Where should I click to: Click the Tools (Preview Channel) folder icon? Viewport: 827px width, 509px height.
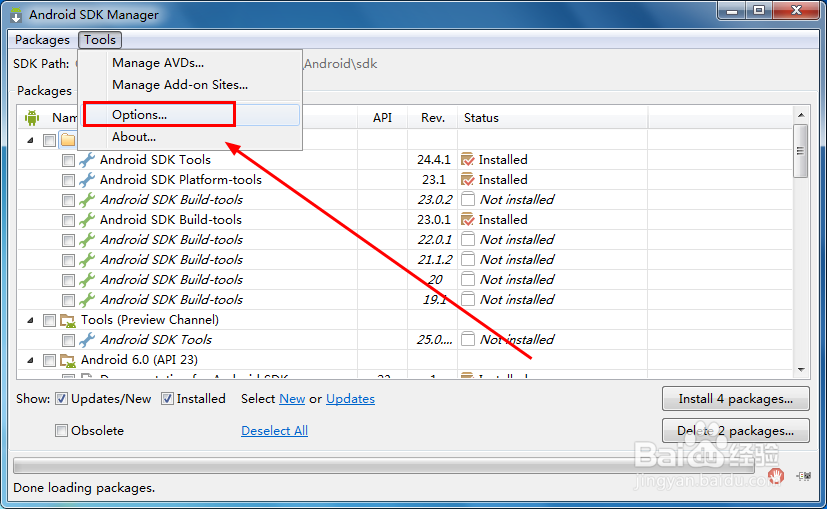click(x=68, y=320)
